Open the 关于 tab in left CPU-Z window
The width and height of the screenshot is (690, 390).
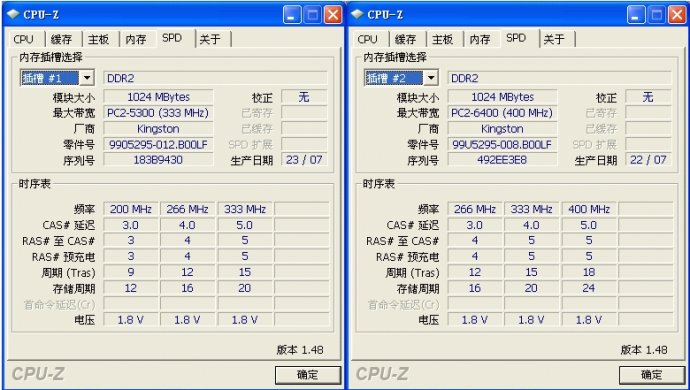pos(210,39)
